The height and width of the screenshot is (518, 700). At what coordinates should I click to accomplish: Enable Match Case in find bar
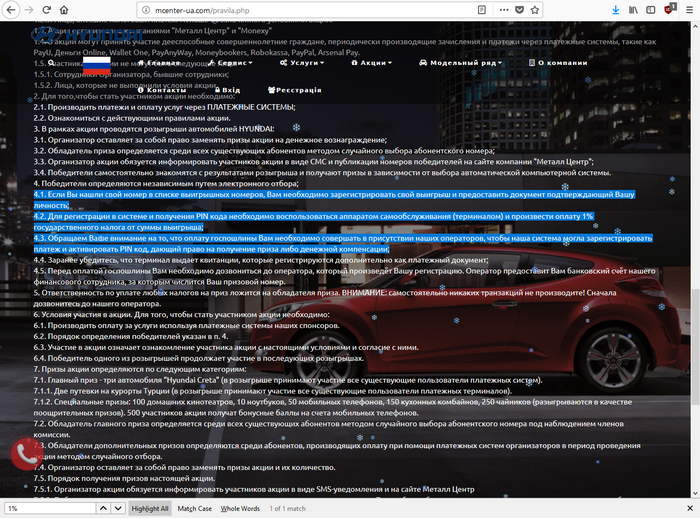pyautogui.click(x=194, y=509)
